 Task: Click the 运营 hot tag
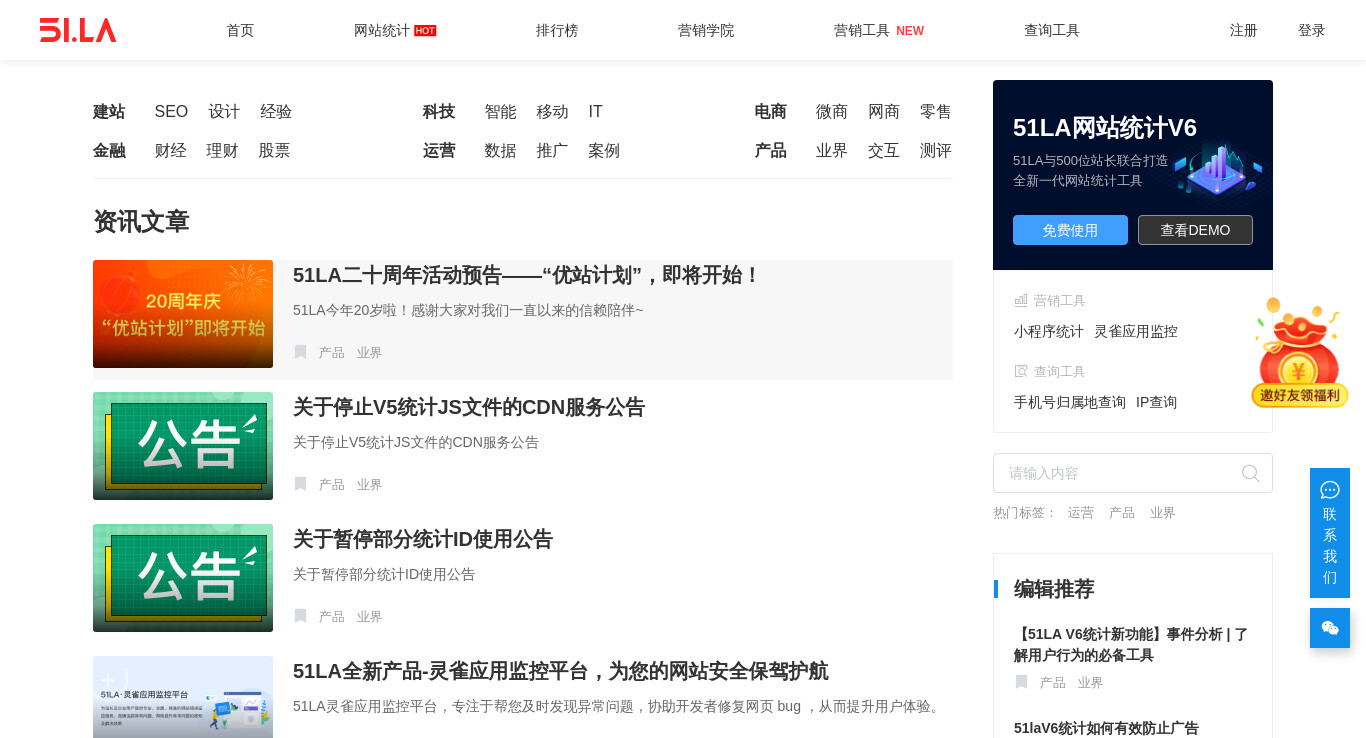pyautogui.click(x=1081, y=513)
